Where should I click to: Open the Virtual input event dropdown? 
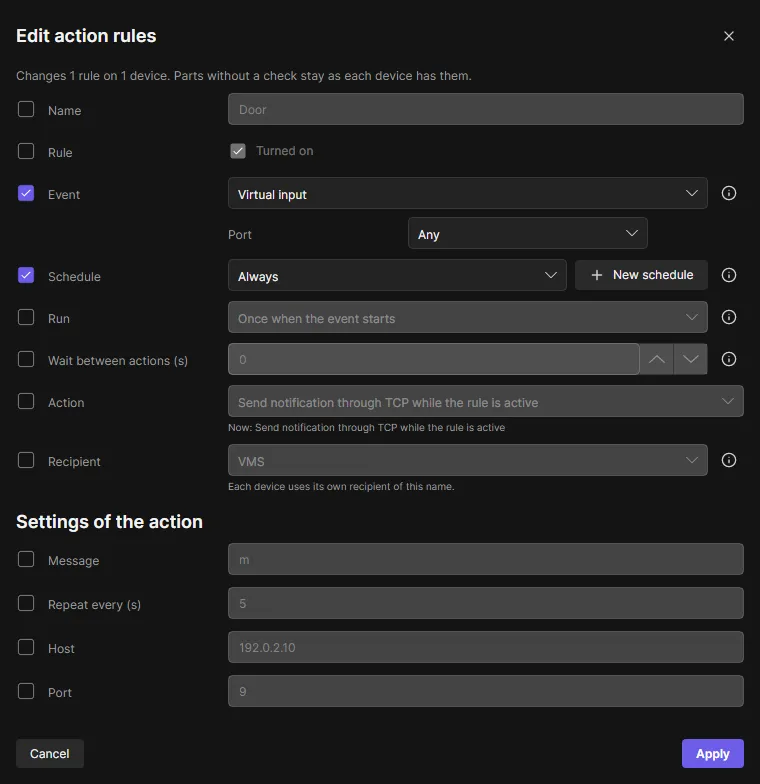coord(468,193)
